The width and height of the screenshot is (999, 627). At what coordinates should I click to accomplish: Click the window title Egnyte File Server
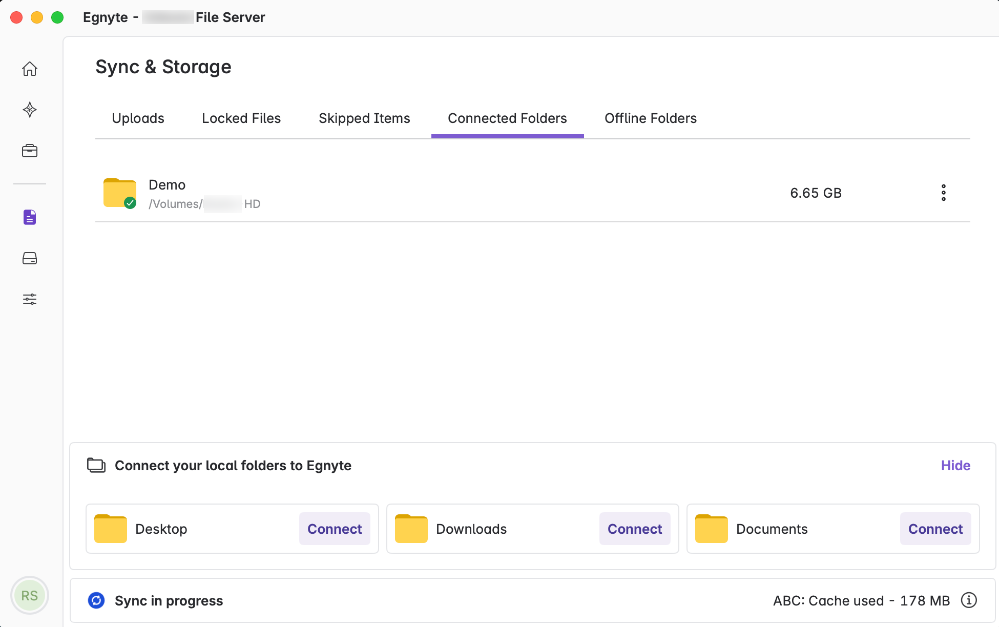174,17
